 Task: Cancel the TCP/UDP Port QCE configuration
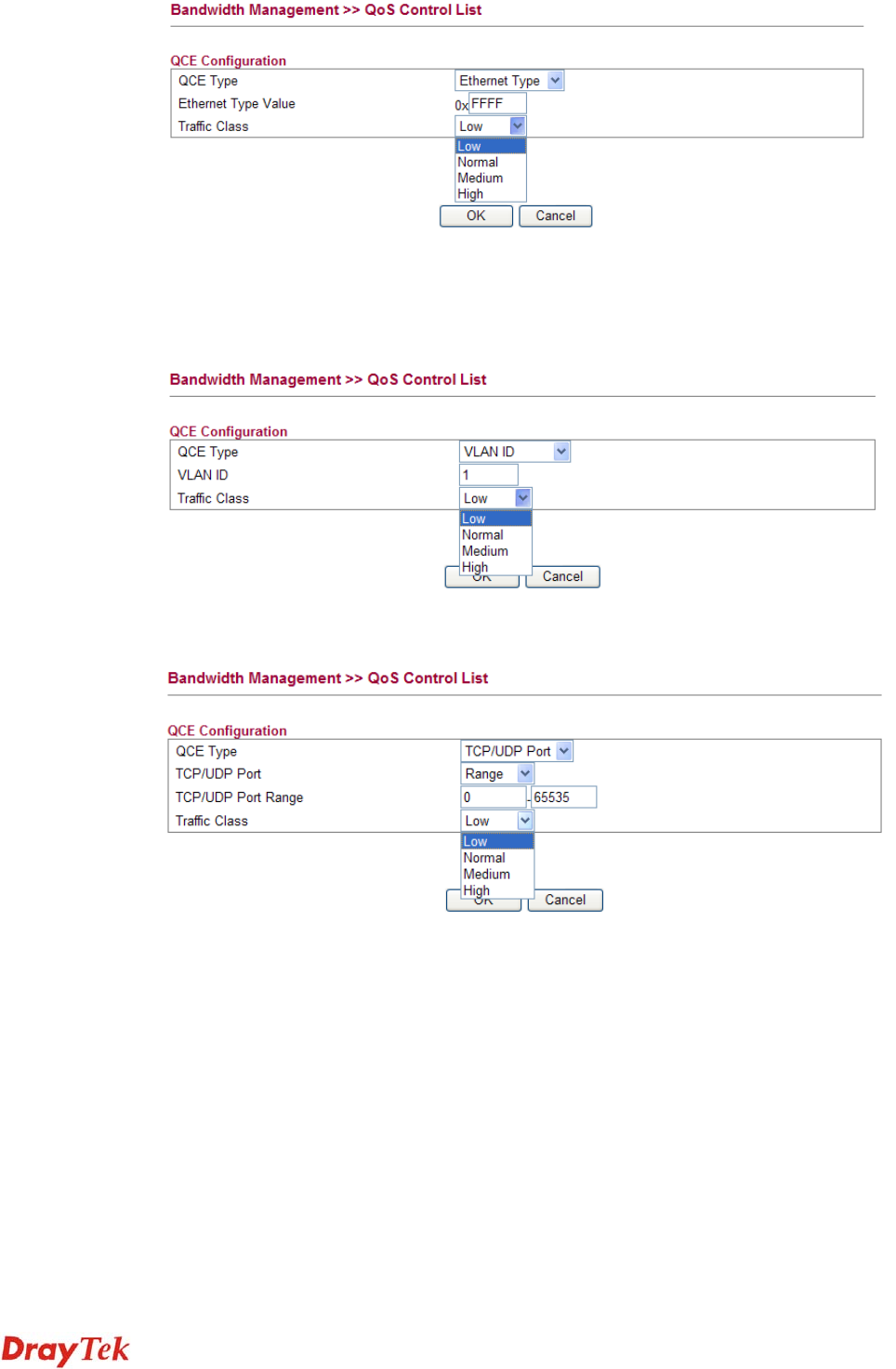coord(565,901)
